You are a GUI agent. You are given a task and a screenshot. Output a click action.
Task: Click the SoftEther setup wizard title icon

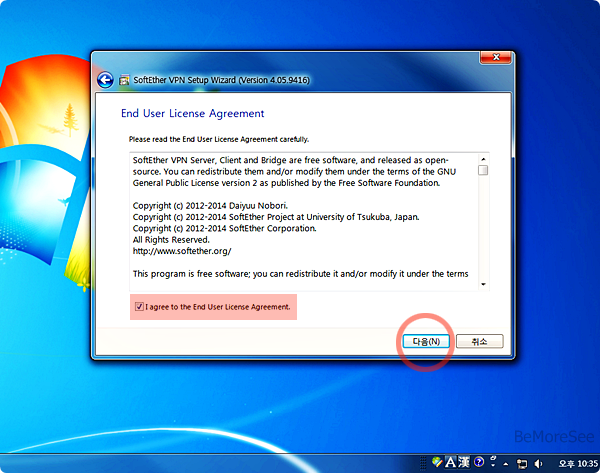pyautogui.click(x=124, y=80)
